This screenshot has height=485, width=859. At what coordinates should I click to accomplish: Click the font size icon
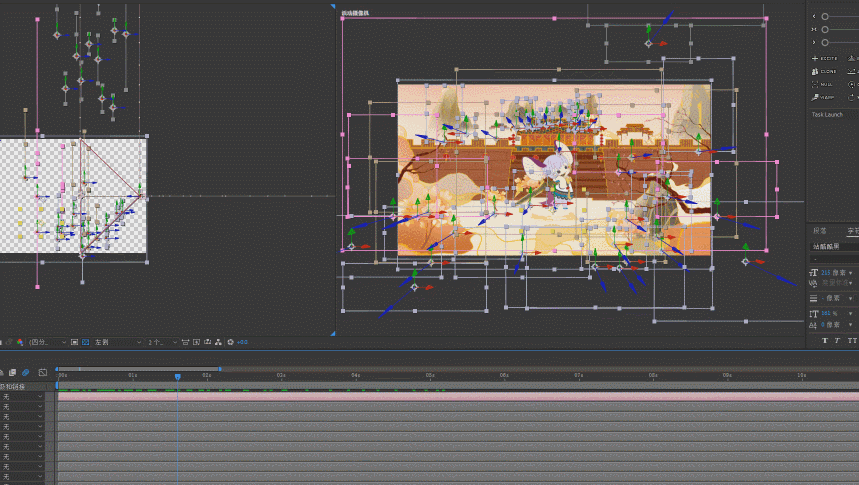pos(814,272)
